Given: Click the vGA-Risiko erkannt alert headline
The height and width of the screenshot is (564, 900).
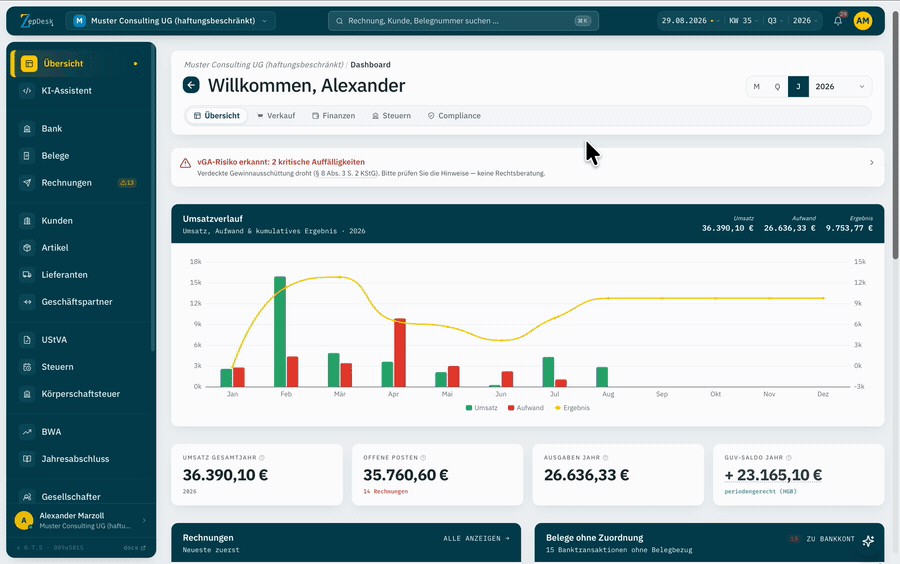Looking at the screenshot, I should coord(281,162).
